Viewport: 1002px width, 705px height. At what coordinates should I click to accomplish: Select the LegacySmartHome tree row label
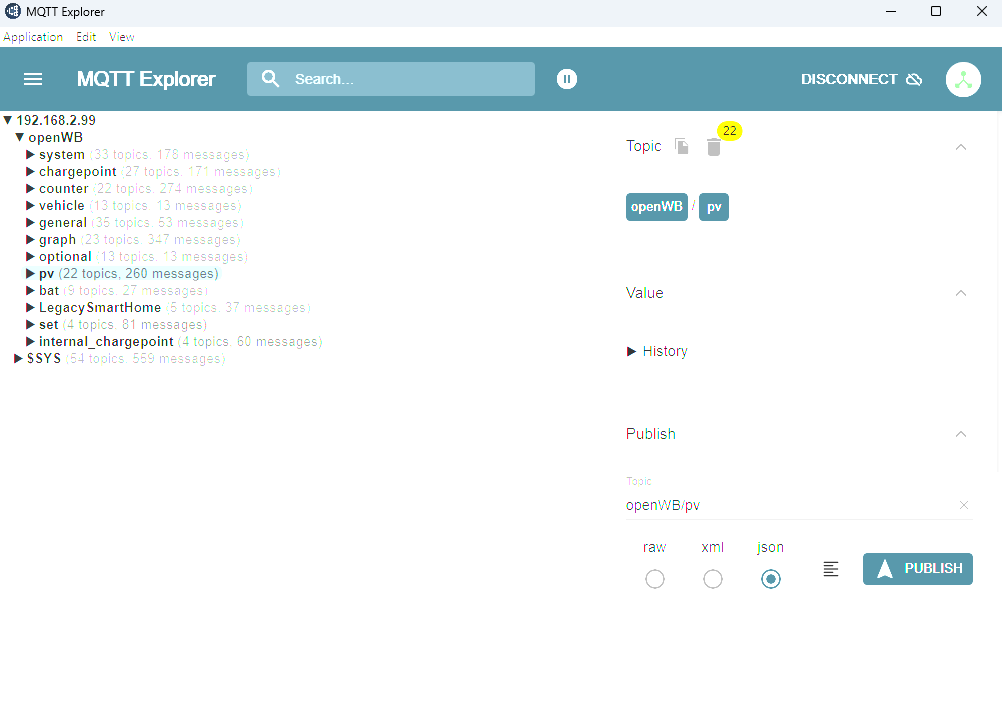[x=100, y=308]
